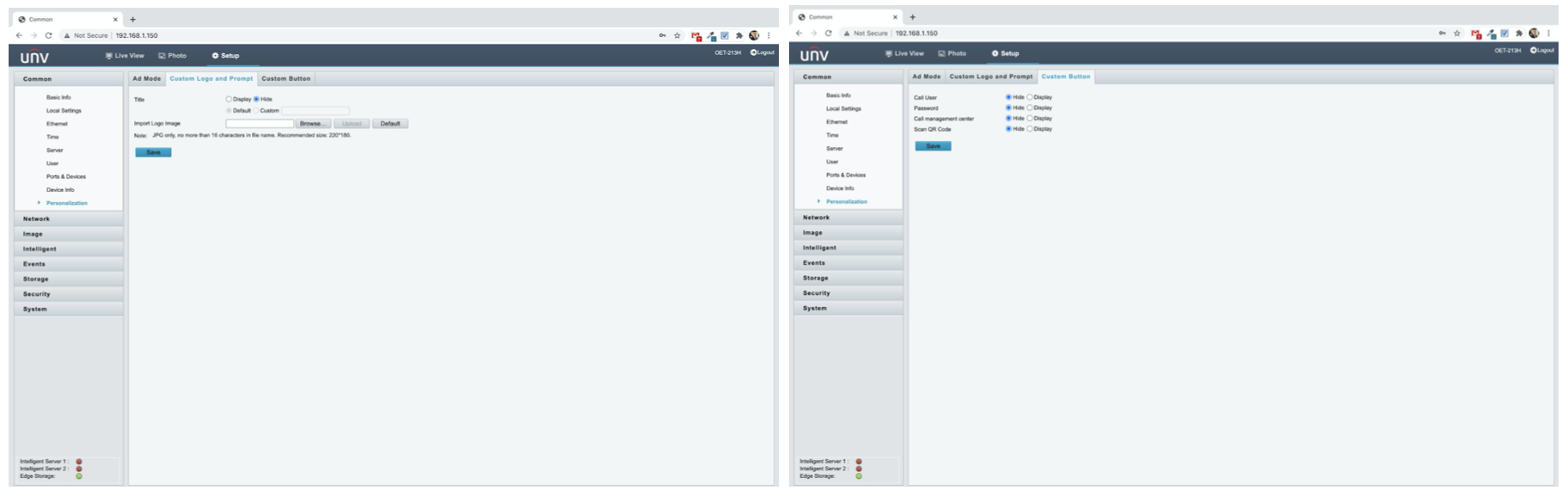1568x497 pixels.
Task: Collapse the Common section in the right window sidebar
Action: coord(848,77)
